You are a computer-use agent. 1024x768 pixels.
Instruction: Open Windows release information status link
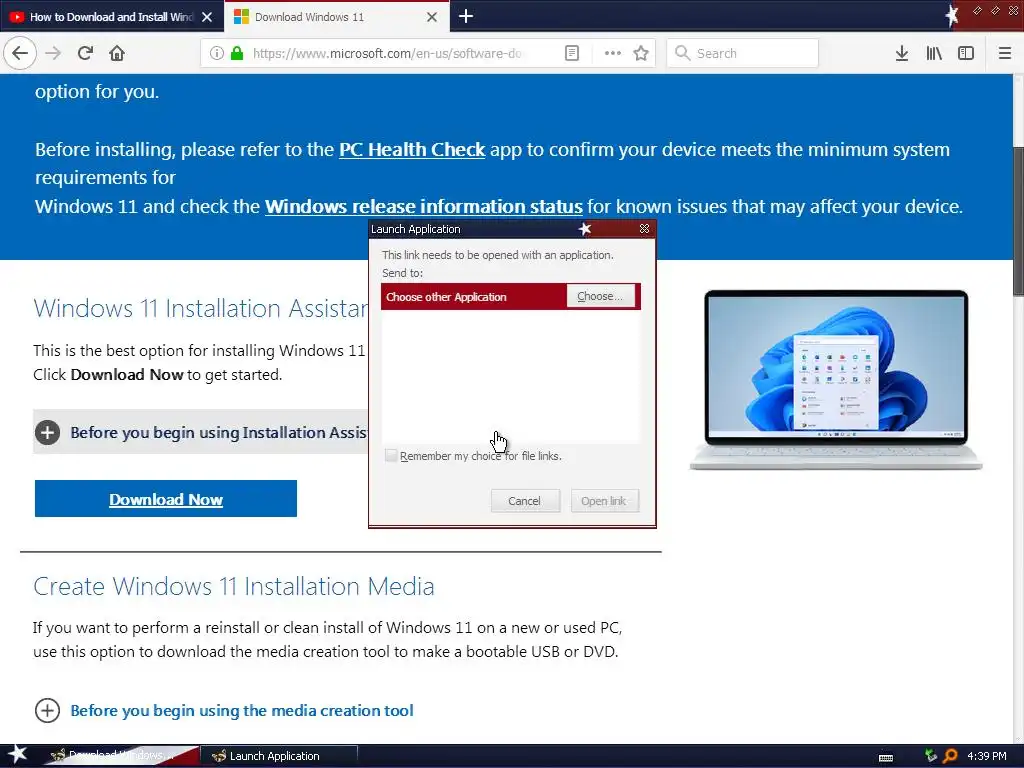pyautogui.click(x=423, y=206)
